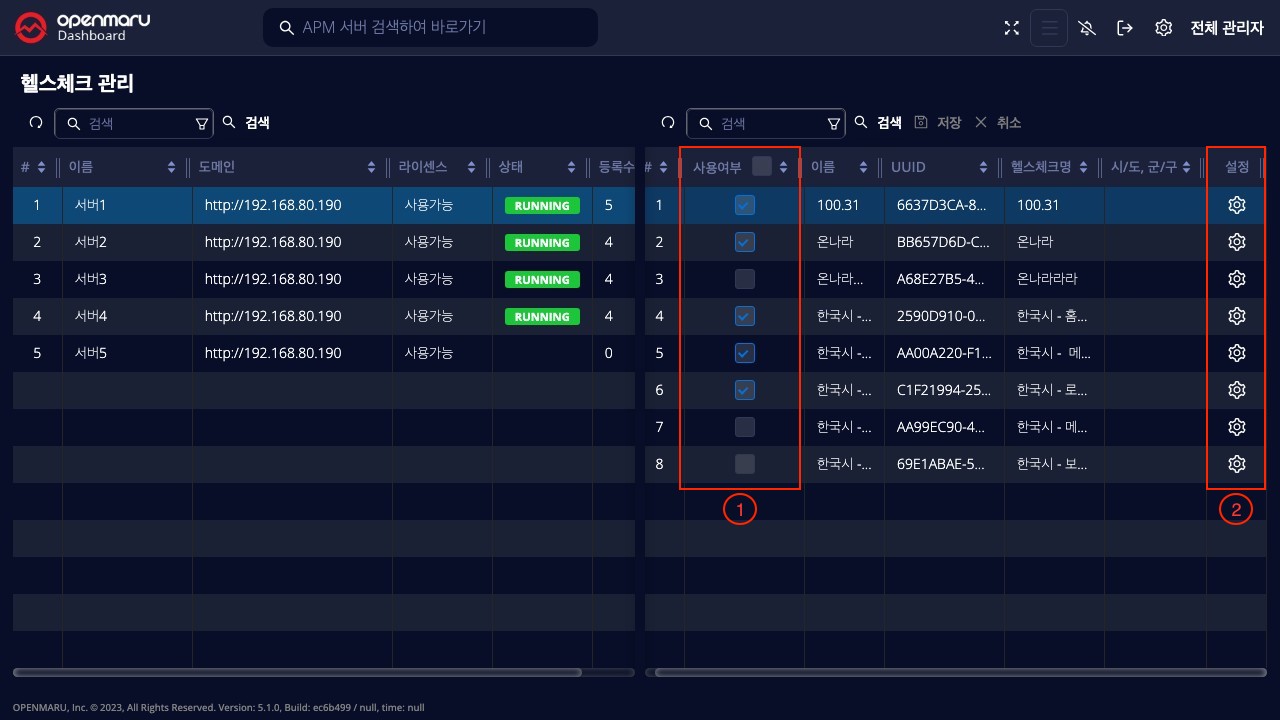The image size is (1280, 720).
Task: Open filter dropdown in left search box
Action: [x=202, y=123]
